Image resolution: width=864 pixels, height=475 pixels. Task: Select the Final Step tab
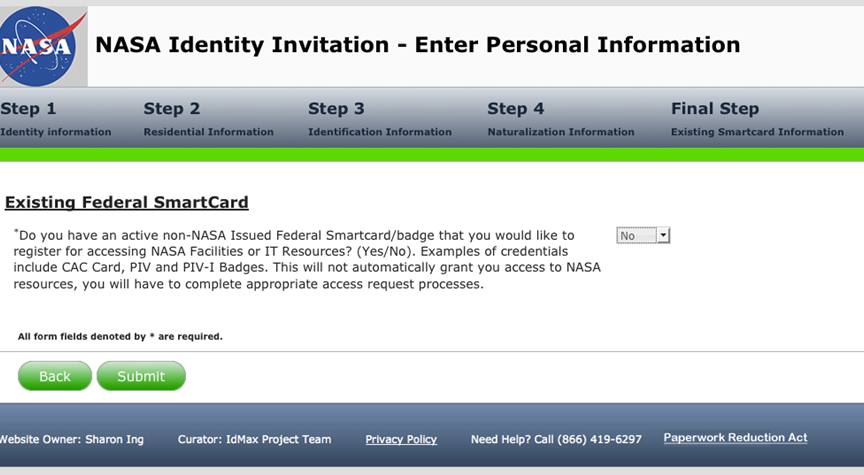pyautogui.click(x=757, y=119)
